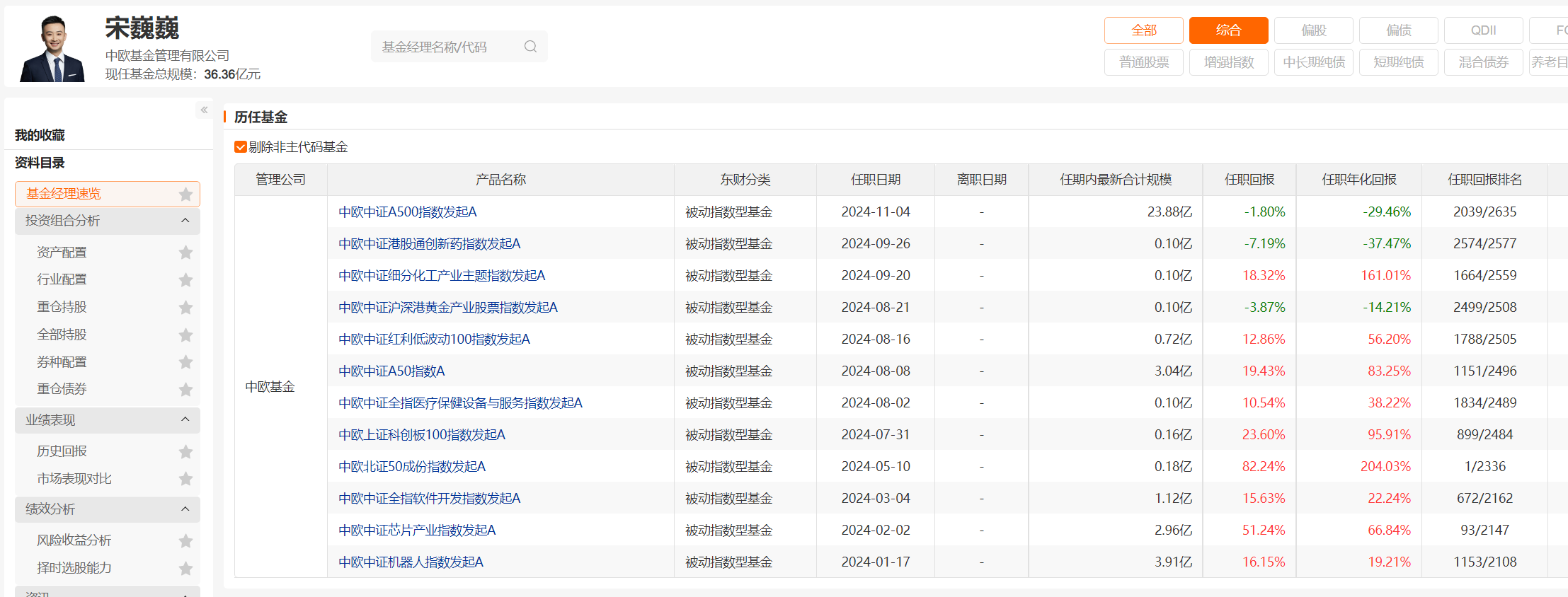
Task: Collapse sidebar with double-arrow icon
Action: pos(204,110)
